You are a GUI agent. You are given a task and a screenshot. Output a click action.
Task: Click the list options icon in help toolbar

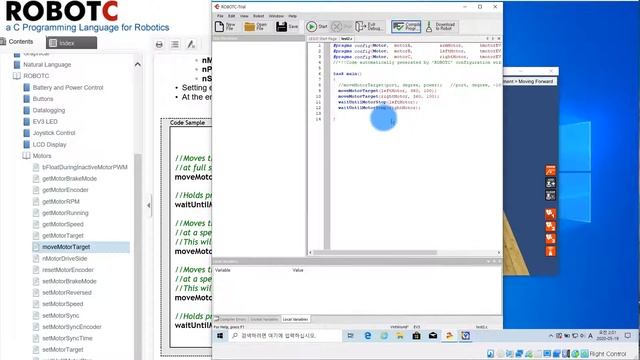pyautogui.click(x=175, y=44)
